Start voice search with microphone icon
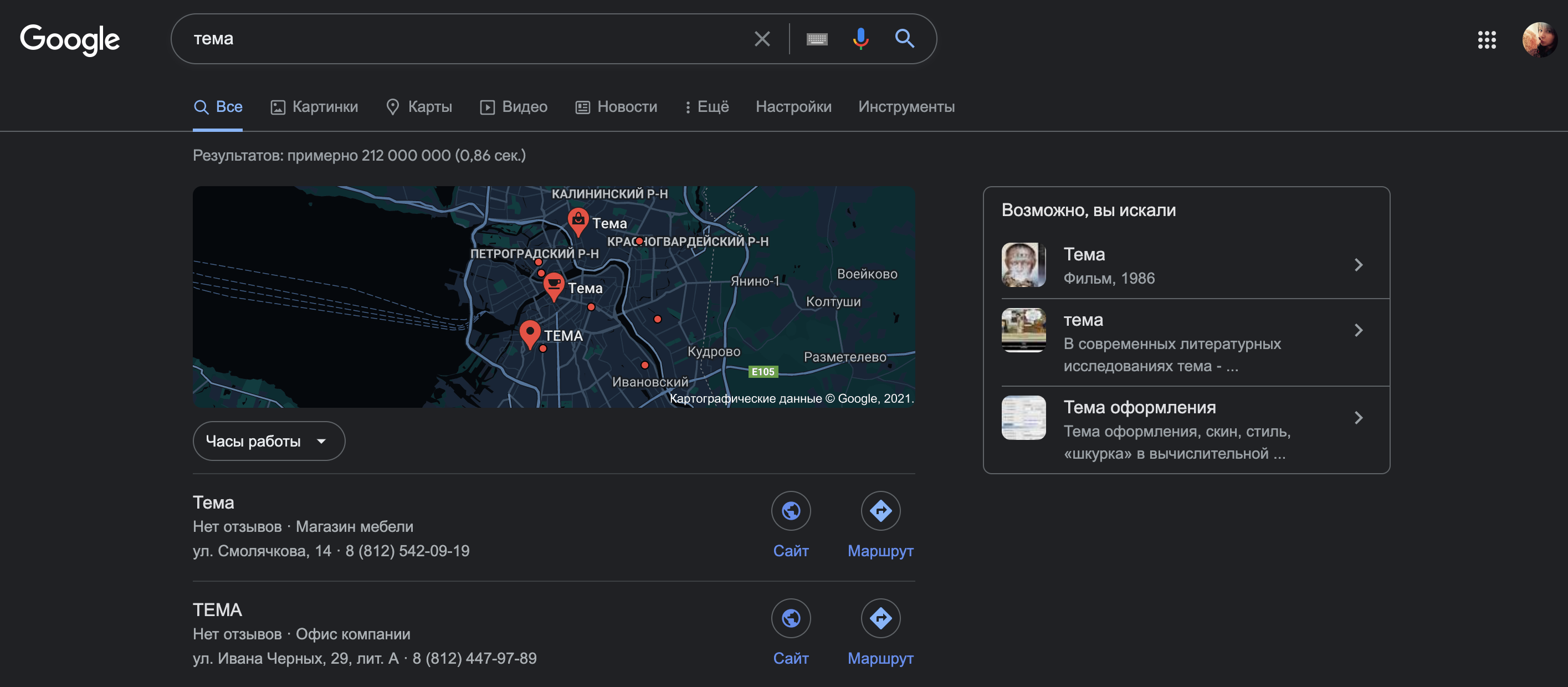 860,39
